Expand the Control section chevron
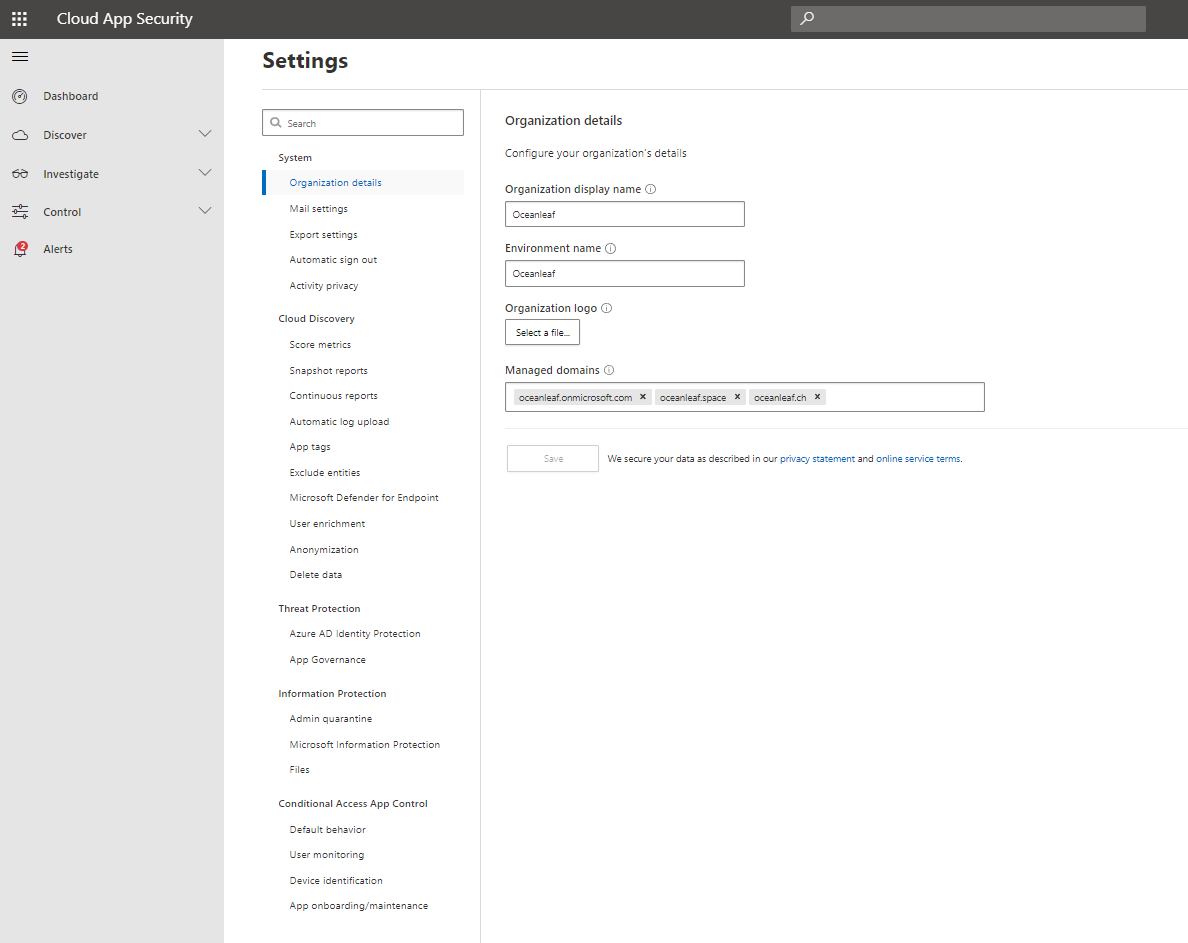 pos(205,211)
